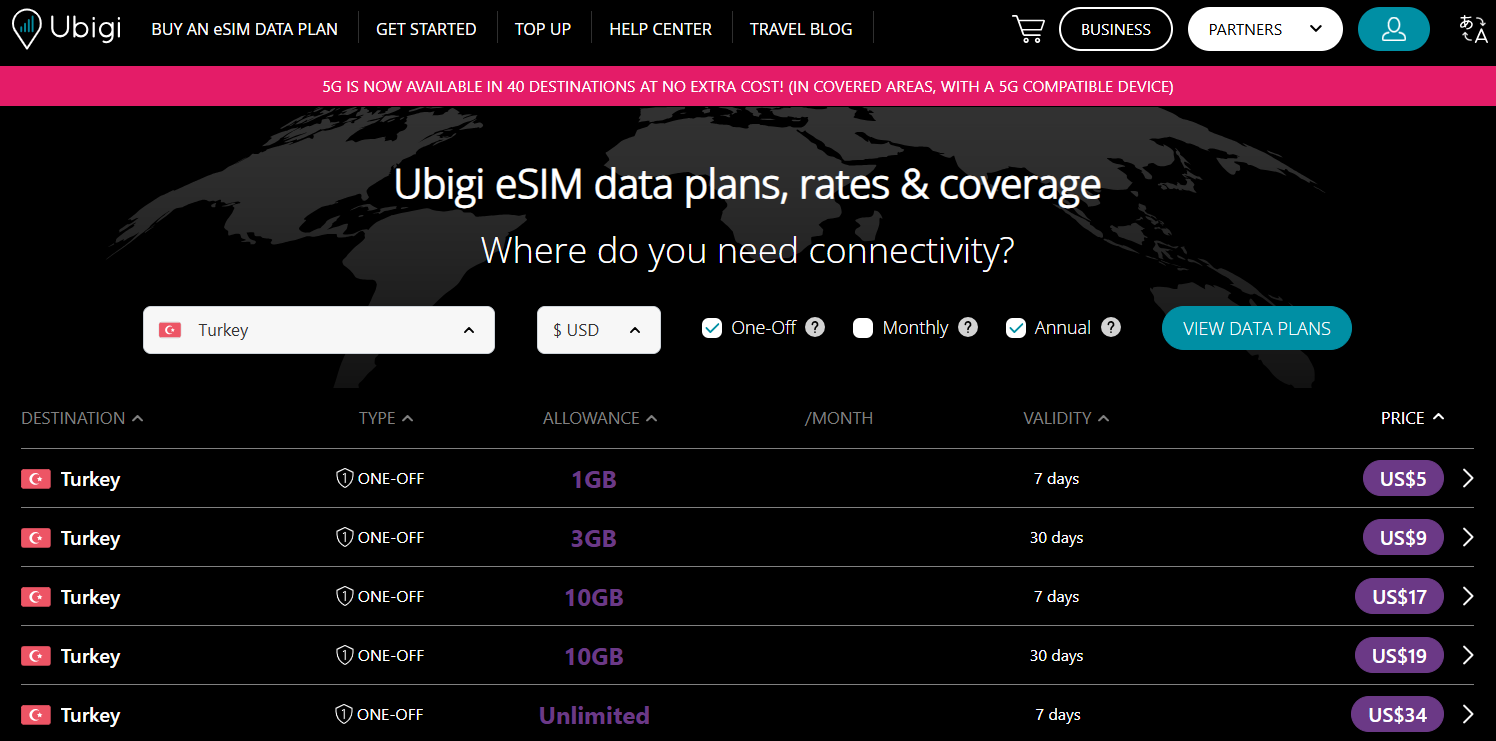Go to Travel Blog menu item
The image size is (1496, 741).
pos(801,29)
